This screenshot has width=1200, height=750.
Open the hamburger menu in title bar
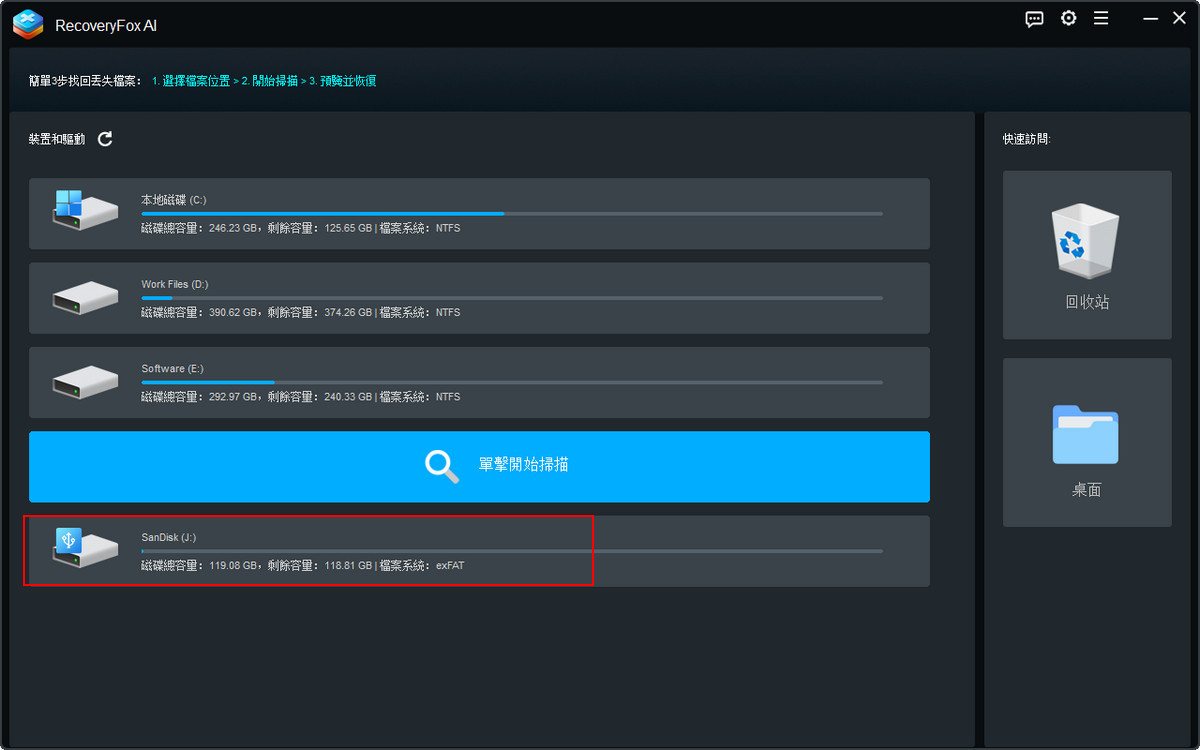tap(1101, 19)
